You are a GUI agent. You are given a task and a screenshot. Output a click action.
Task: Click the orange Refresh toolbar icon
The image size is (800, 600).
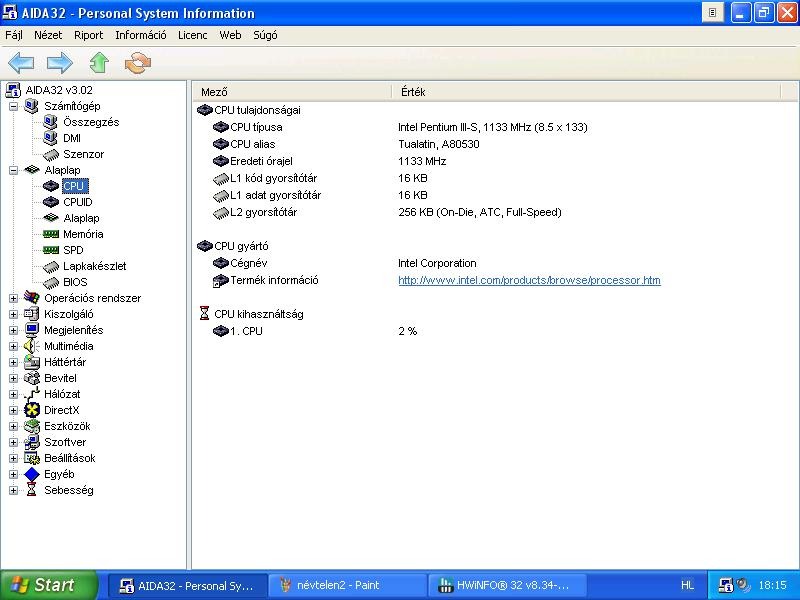138,63
